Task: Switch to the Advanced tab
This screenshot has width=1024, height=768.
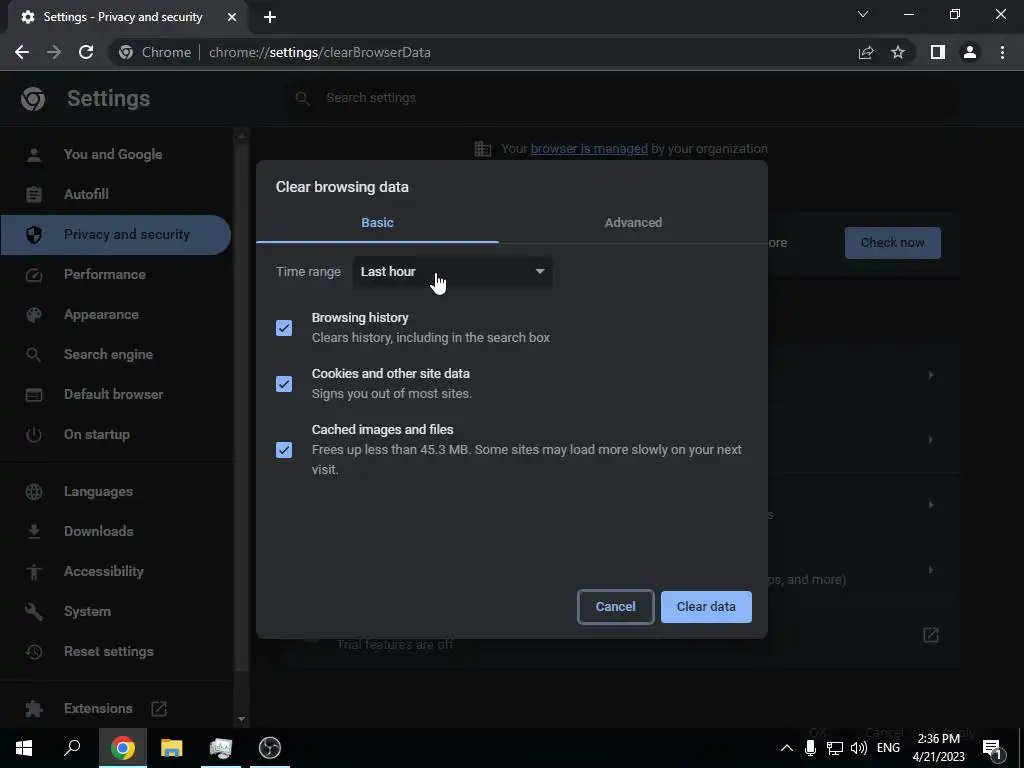Action: pyautogui.click(x=633, y=223)
